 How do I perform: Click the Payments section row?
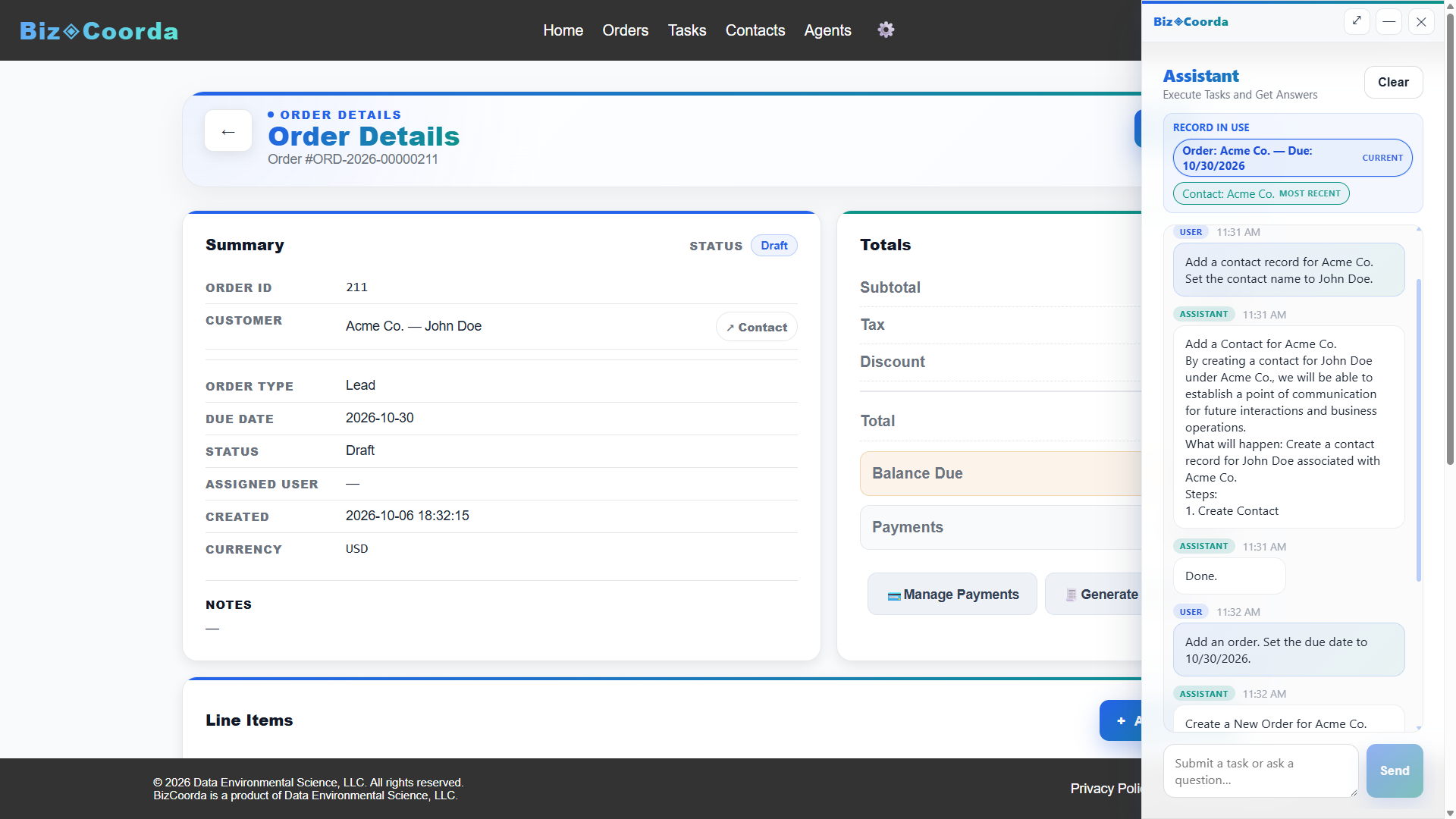pyautogui.click(x=1001, y=527)
